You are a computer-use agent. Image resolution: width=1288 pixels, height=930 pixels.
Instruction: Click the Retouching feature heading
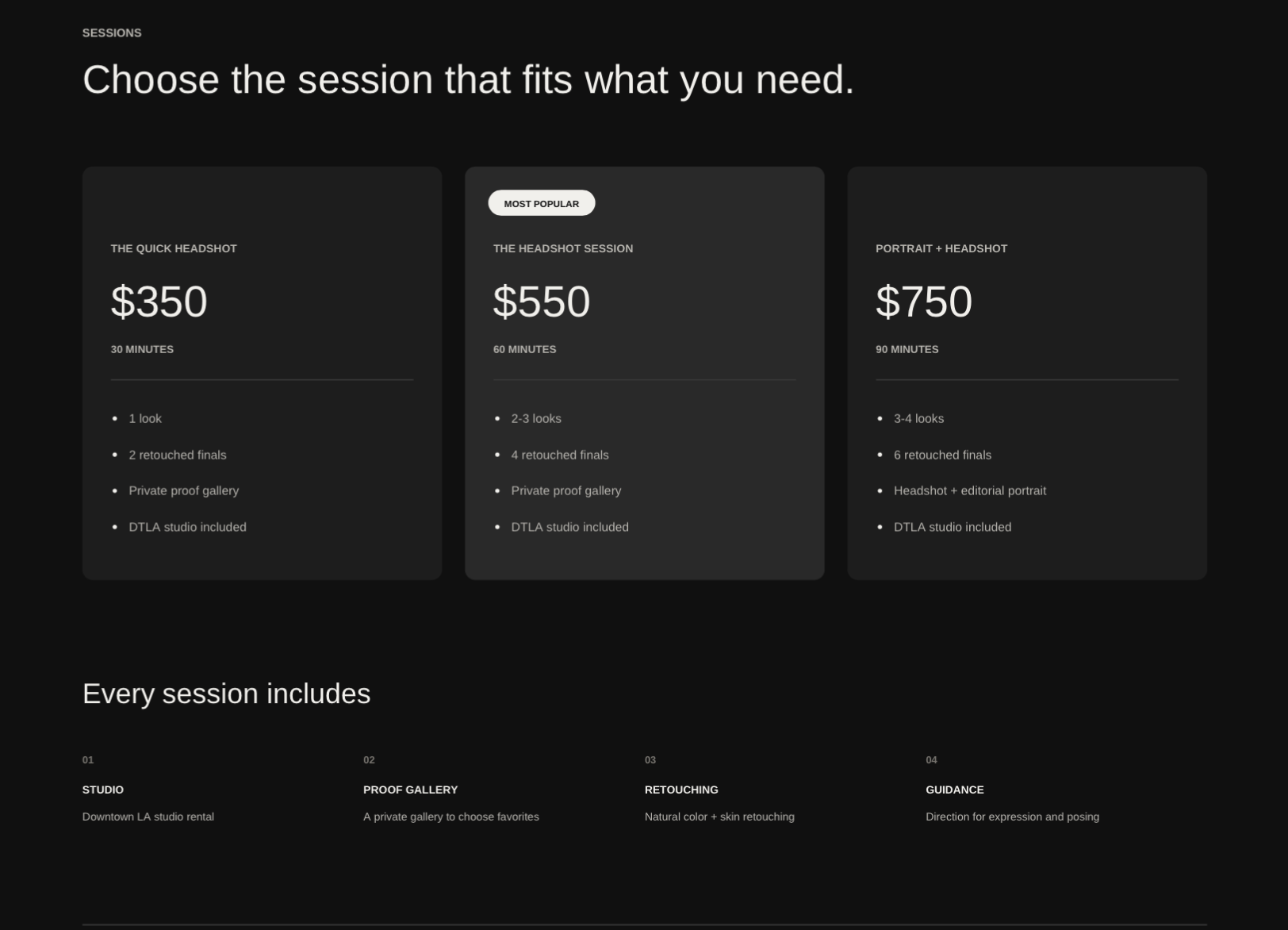pos(681,790)
